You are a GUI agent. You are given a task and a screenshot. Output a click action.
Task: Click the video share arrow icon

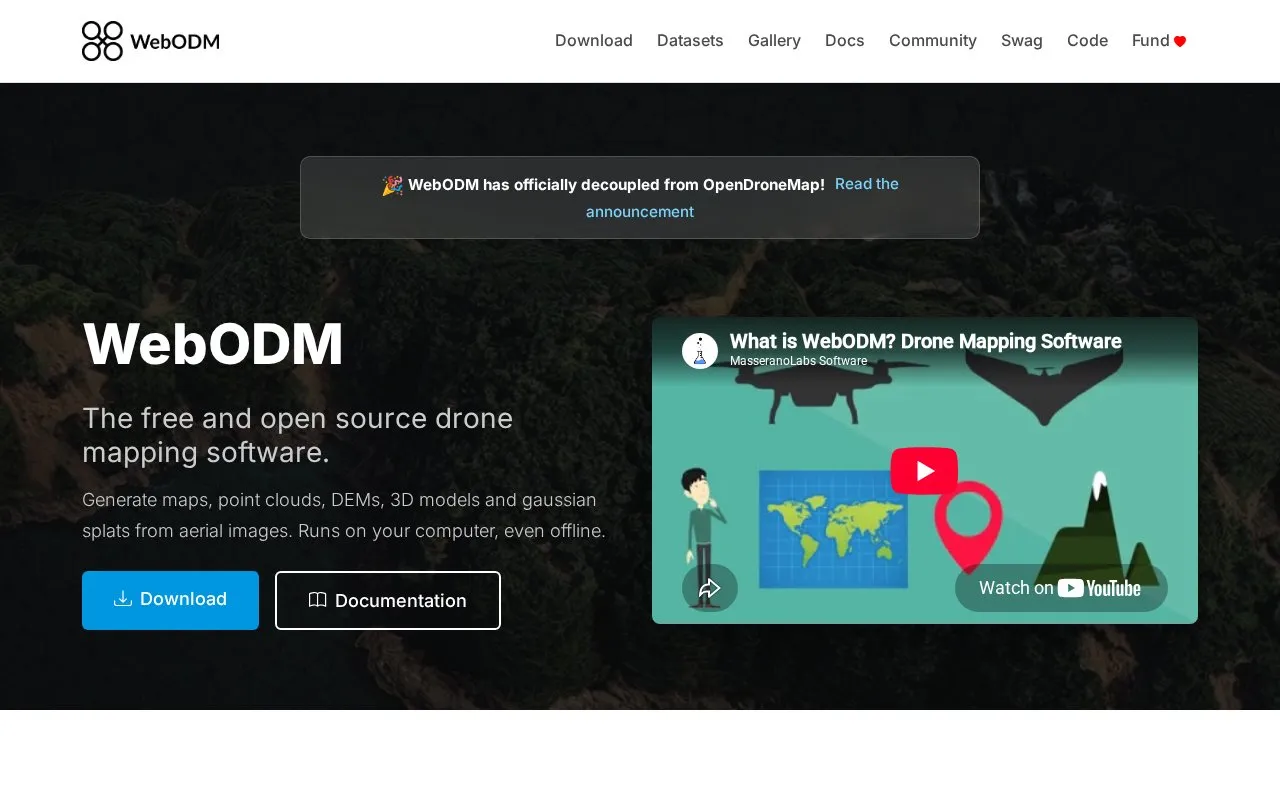(710, 588)
